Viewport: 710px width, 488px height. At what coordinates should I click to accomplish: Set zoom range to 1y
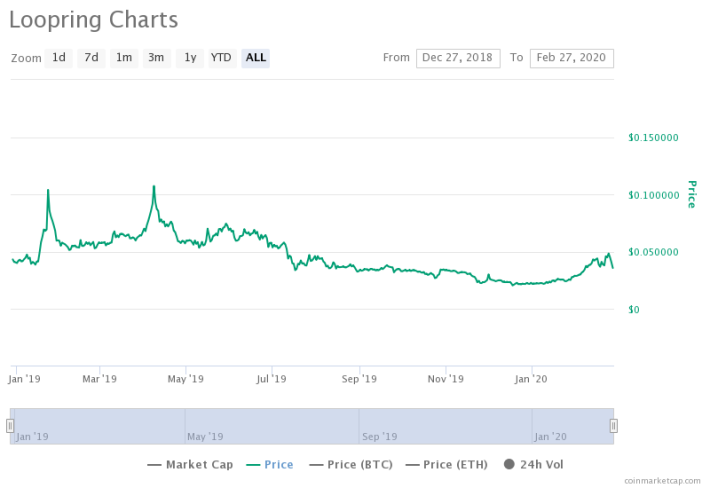pyautogui.click(x=190, y=58)
